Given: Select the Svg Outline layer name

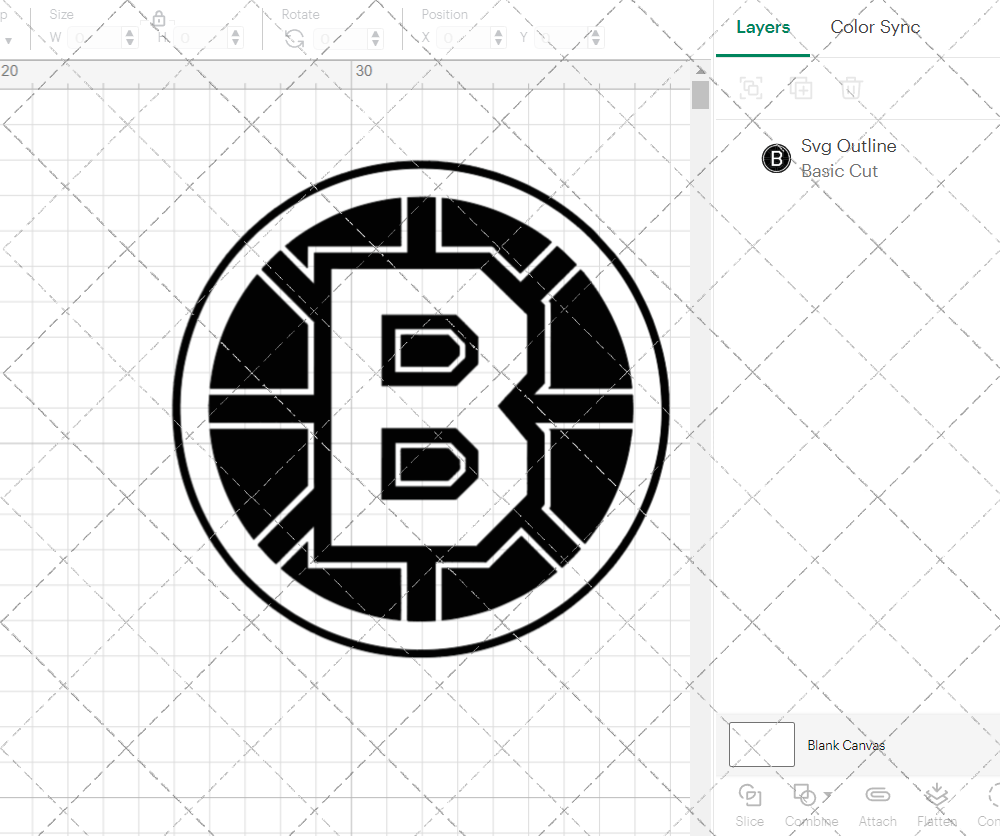Looking at the screenshot, I should point(848,146).
